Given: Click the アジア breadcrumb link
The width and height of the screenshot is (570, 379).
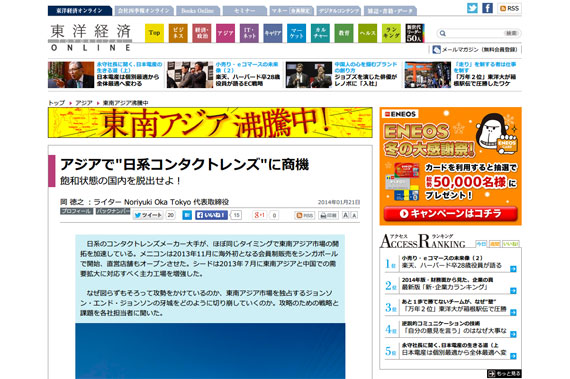Looking at the screenshot, I should (x=84, y=103).
